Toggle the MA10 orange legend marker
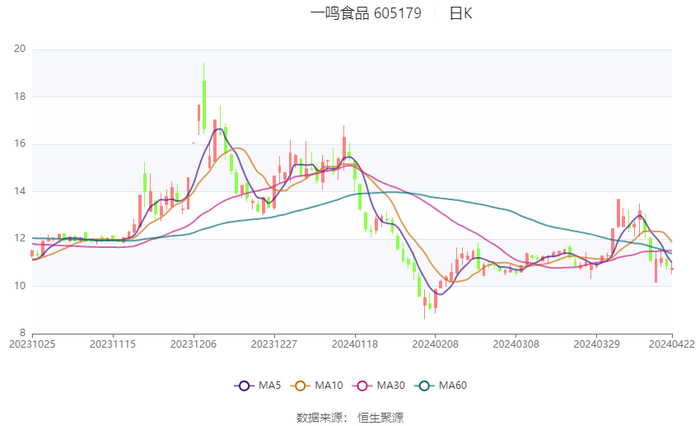The image size is (700, 426). coord(300,385)
